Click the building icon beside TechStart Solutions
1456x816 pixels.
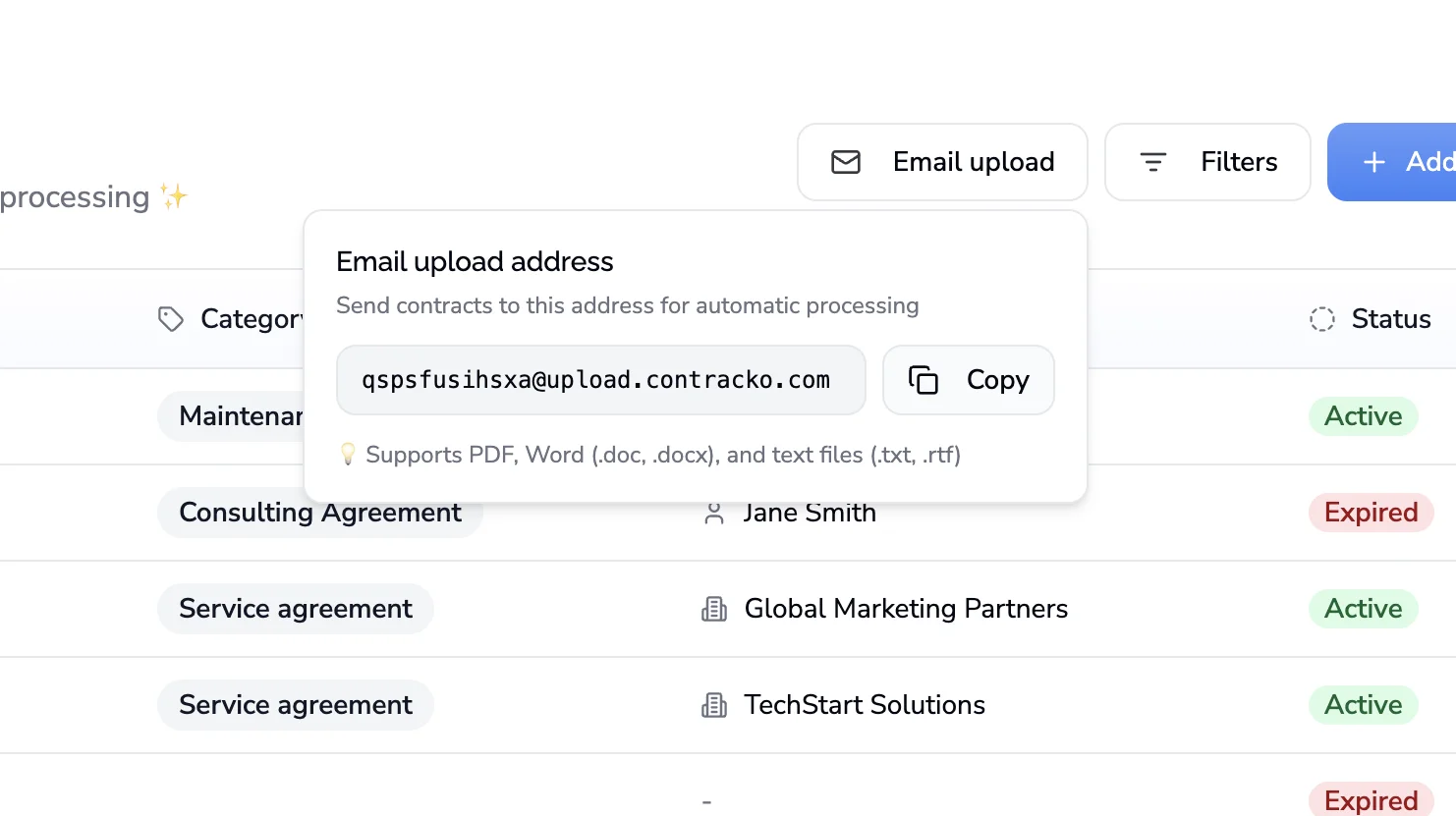tap(713, 704)
